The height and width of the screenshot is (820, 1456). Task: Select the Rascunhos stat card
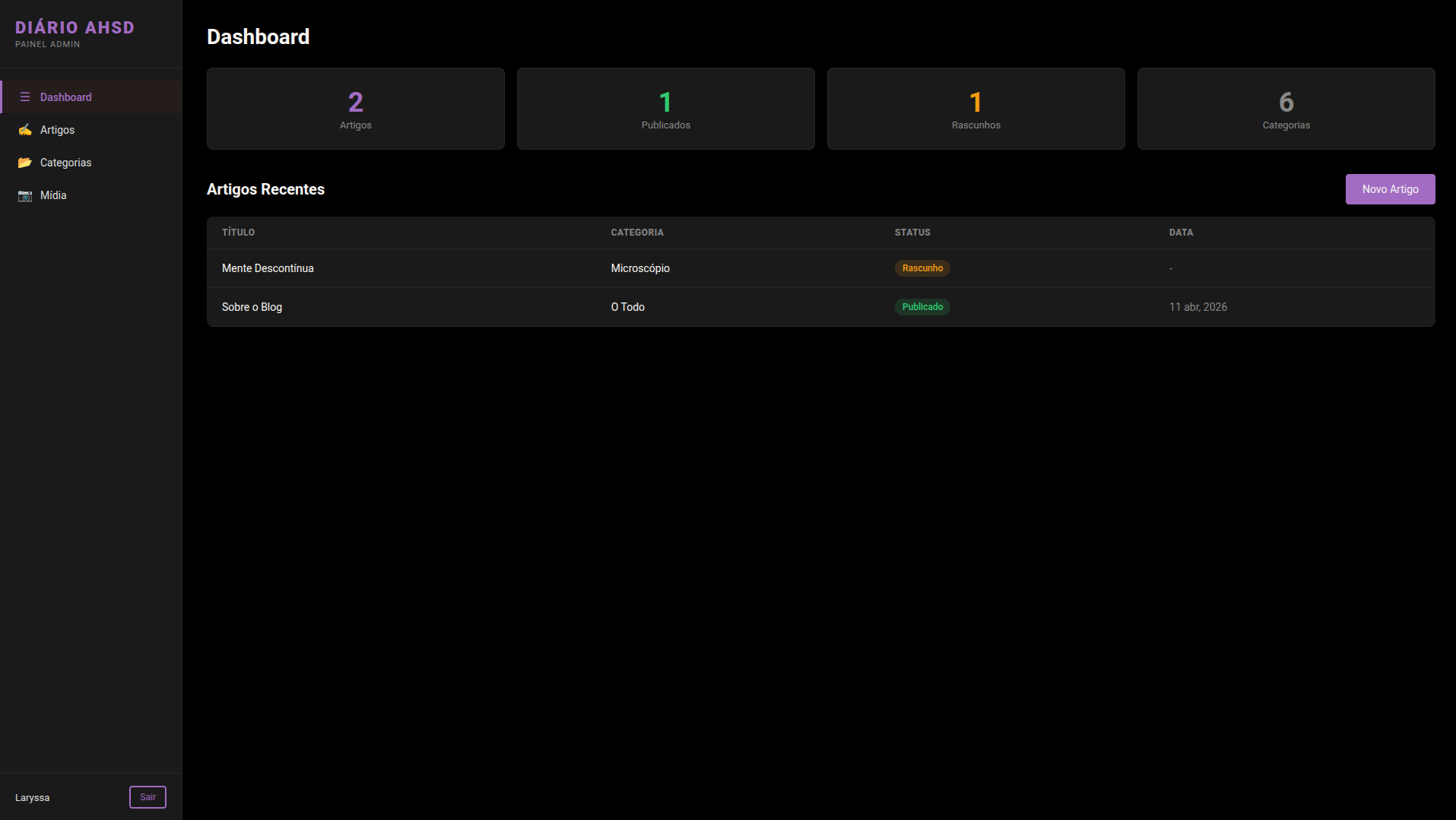(x=976, y=109)
